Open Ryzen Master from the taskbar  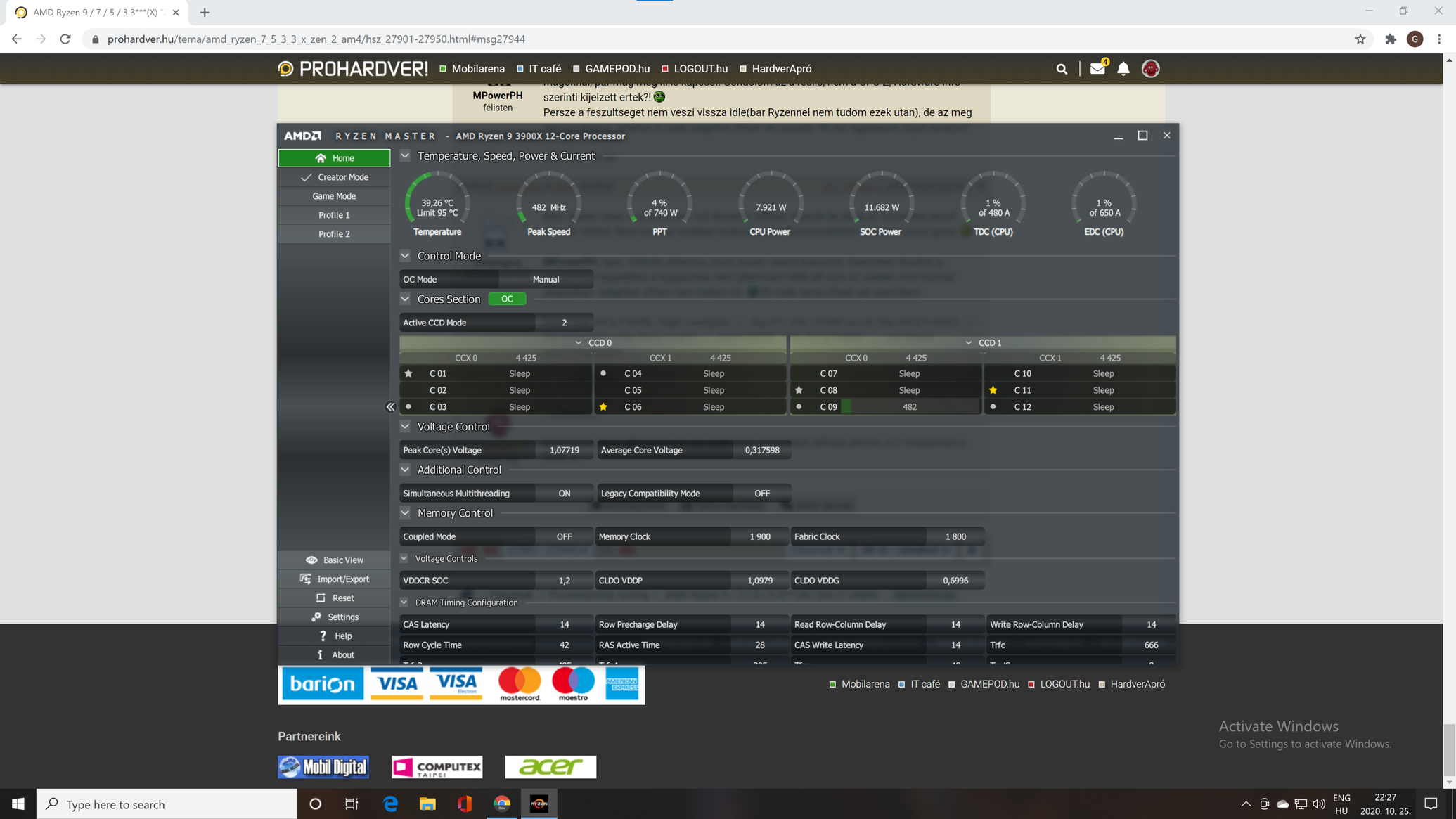pos(539,804)
